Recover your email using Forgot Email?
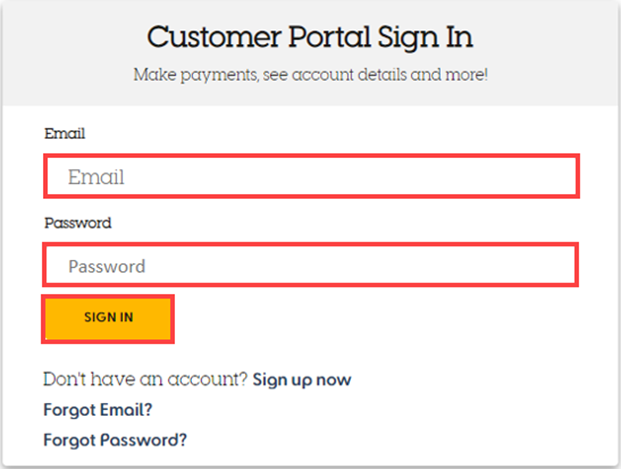Image resolution: width=621 pixels, height=469 pixels. click(x=98, y=410)
